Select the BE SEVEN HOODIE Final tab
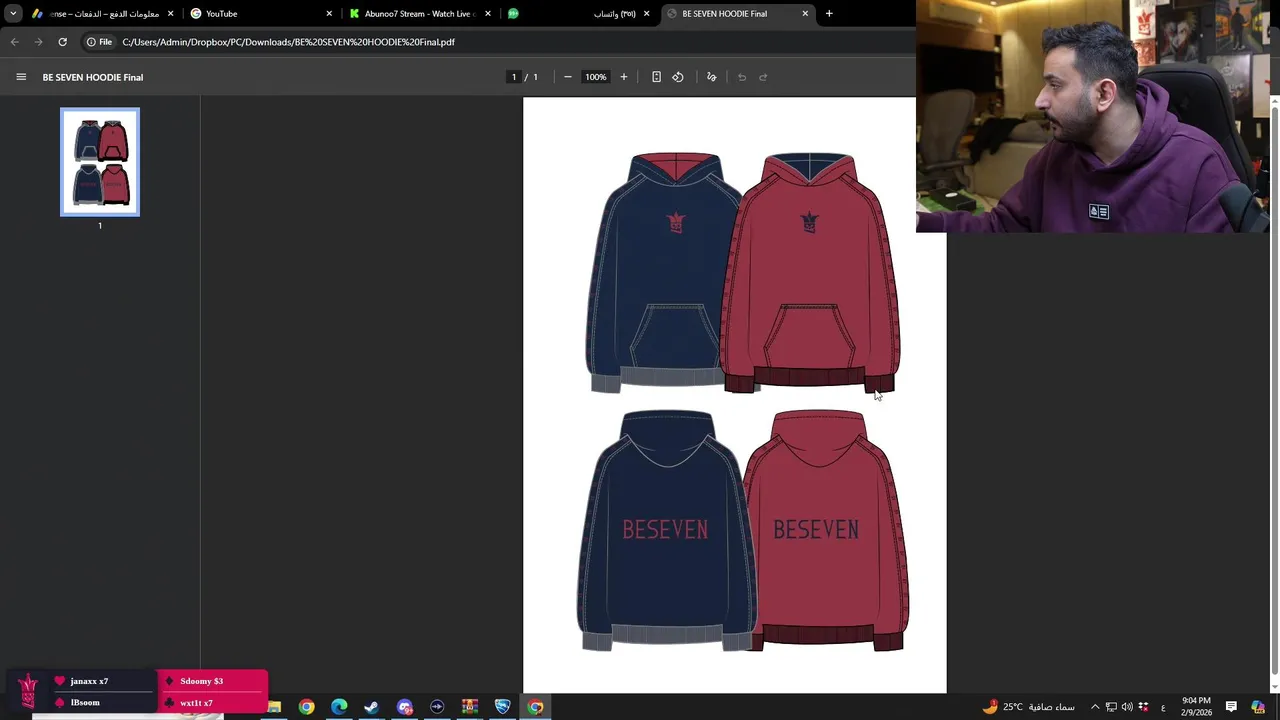The image size is (1280, 720). [738, 14]
